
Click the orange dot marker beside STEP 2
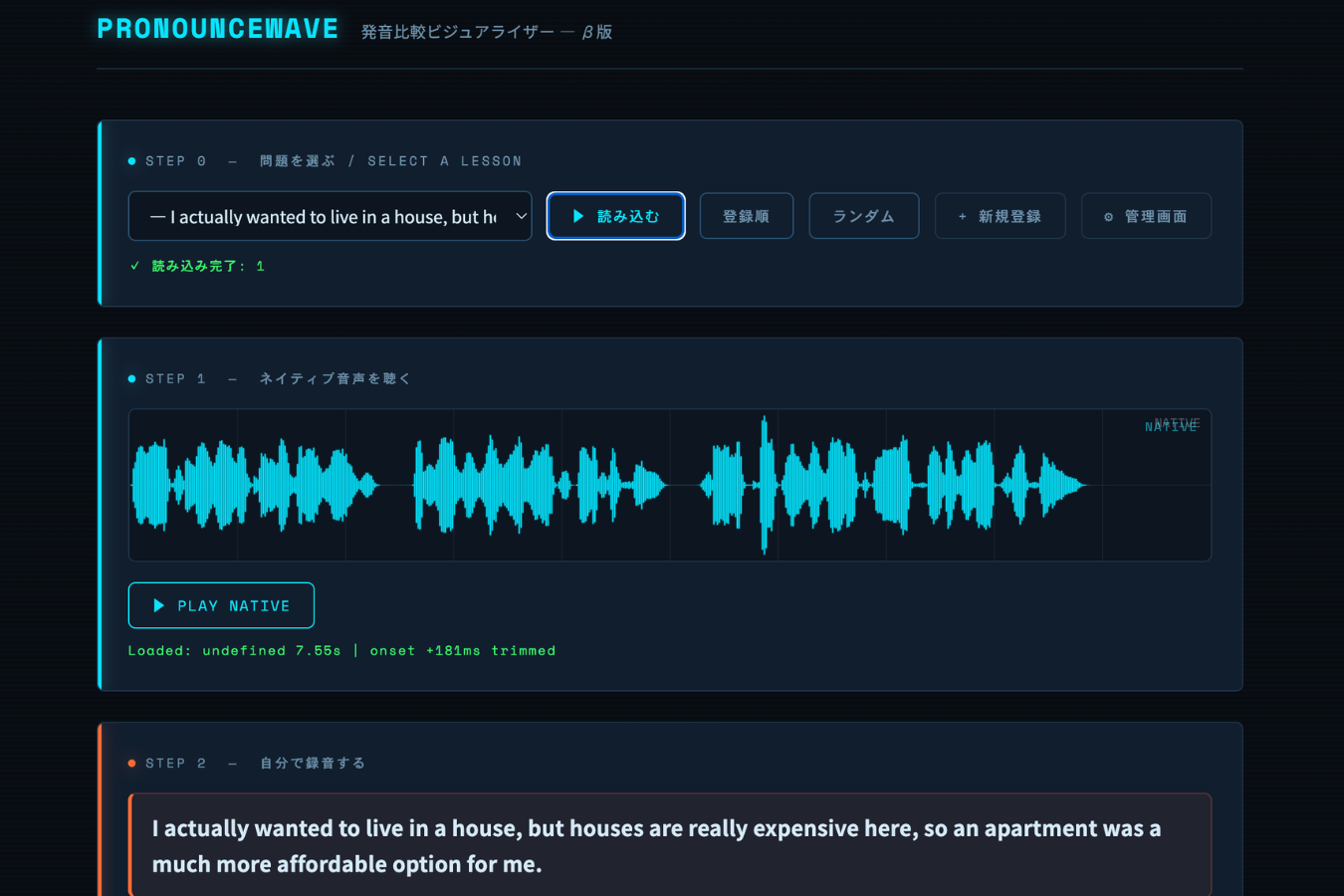click(130, 763)
